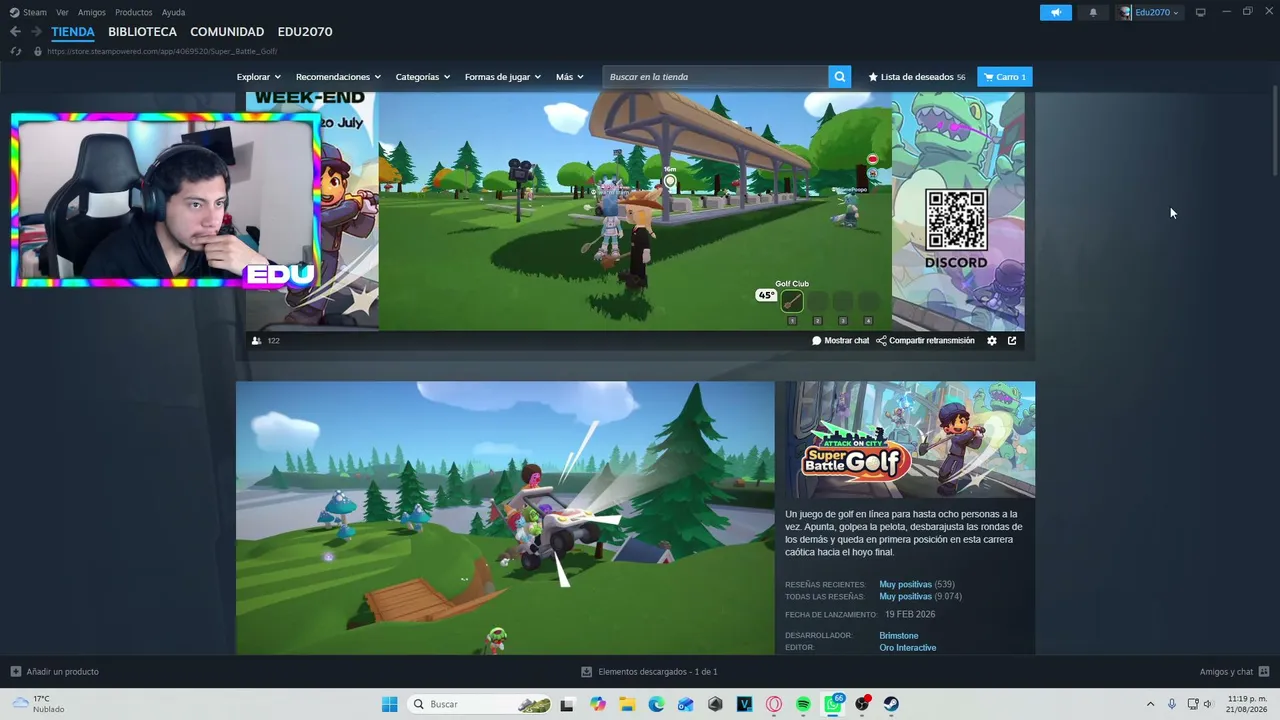Open publisher Oro Interactive link
1280x720 pixels.
point(908,648)
